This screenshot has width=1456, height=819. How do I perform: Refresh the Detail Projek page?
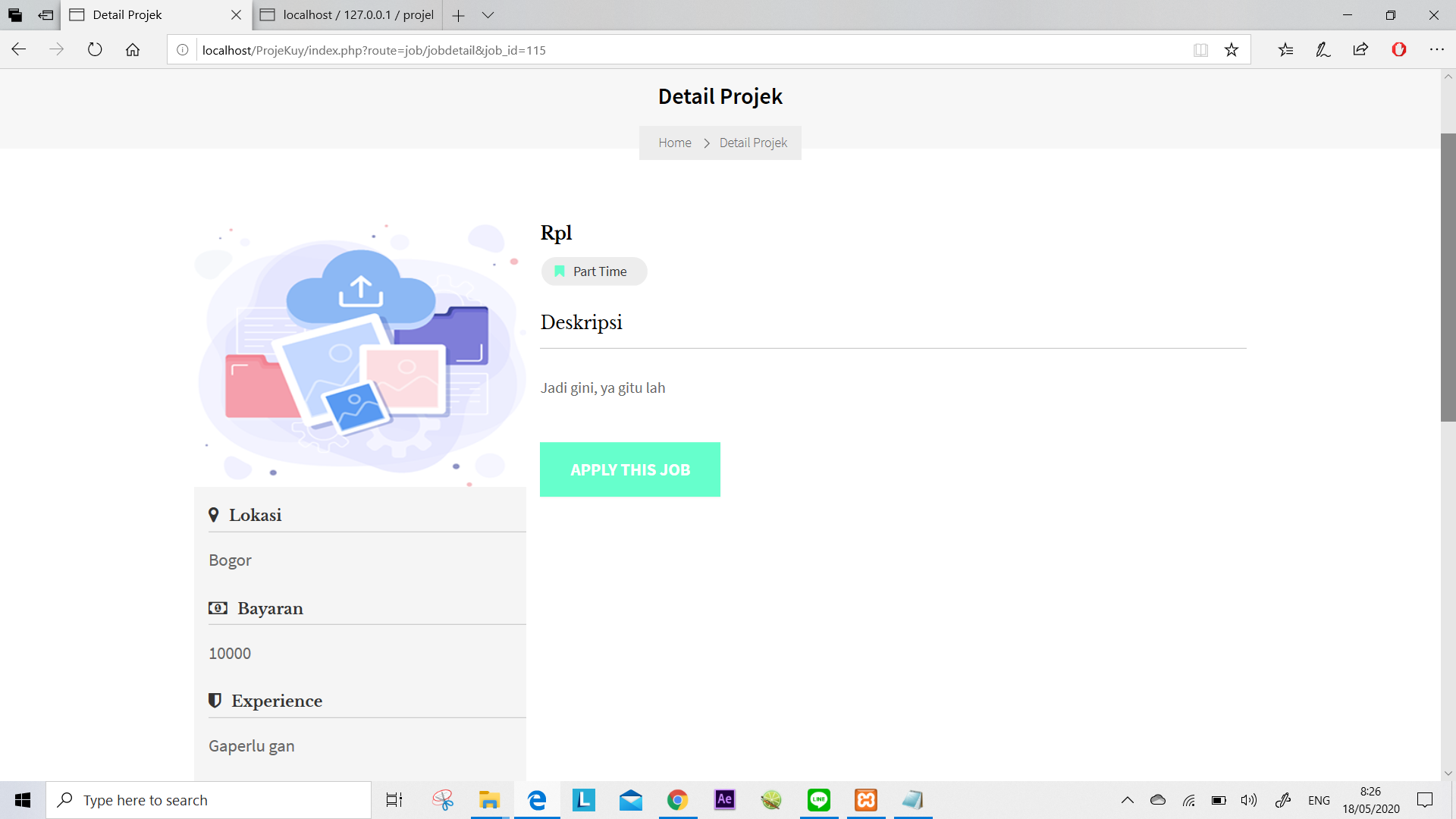95,50
